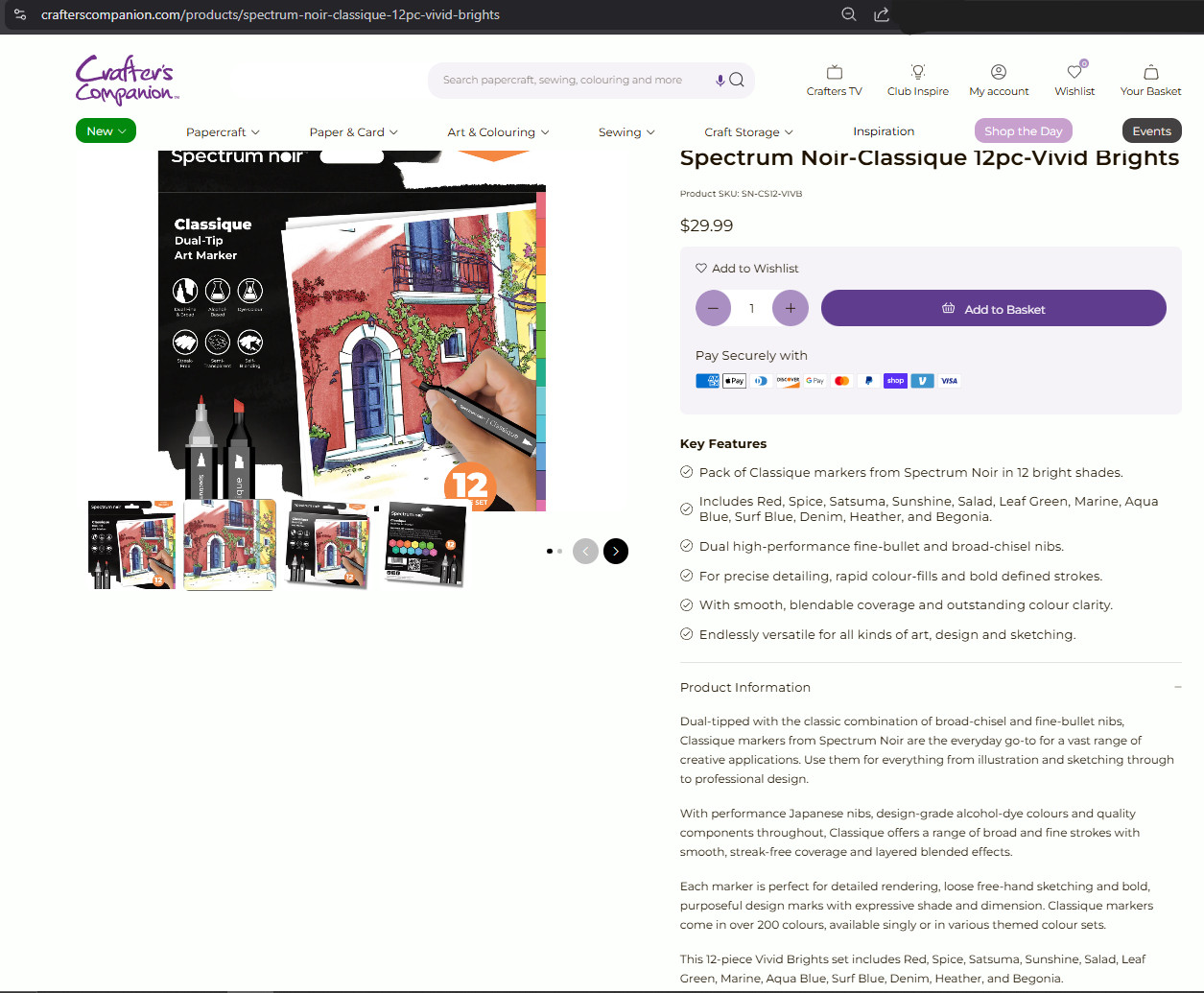This screenshot has width=1204, height=993.
Task: Go to next product image arrow
Action: click(616, 551)
